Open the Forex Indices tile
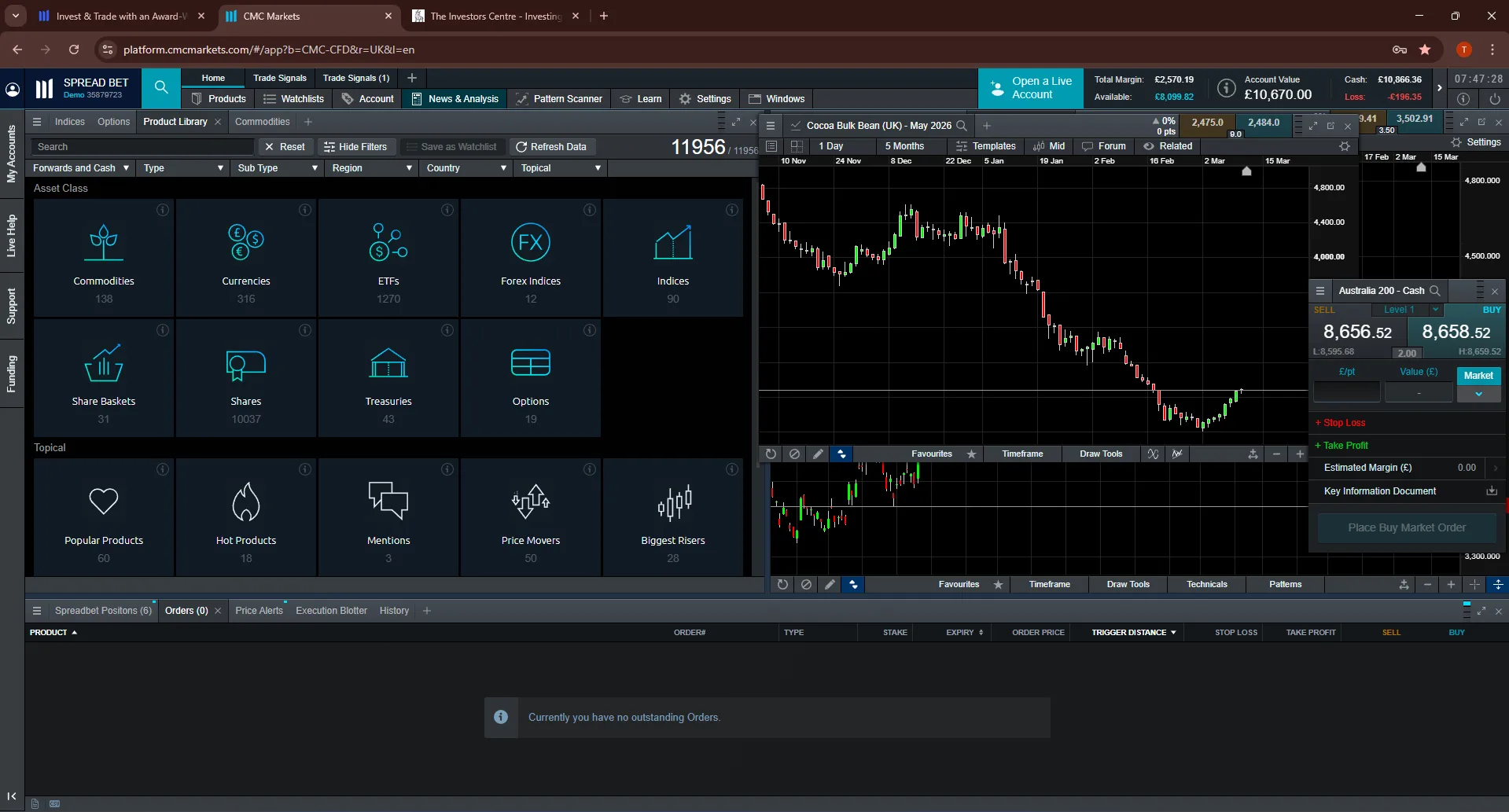1509x812 pixels. pyautogui.click(x=531, y=258)
